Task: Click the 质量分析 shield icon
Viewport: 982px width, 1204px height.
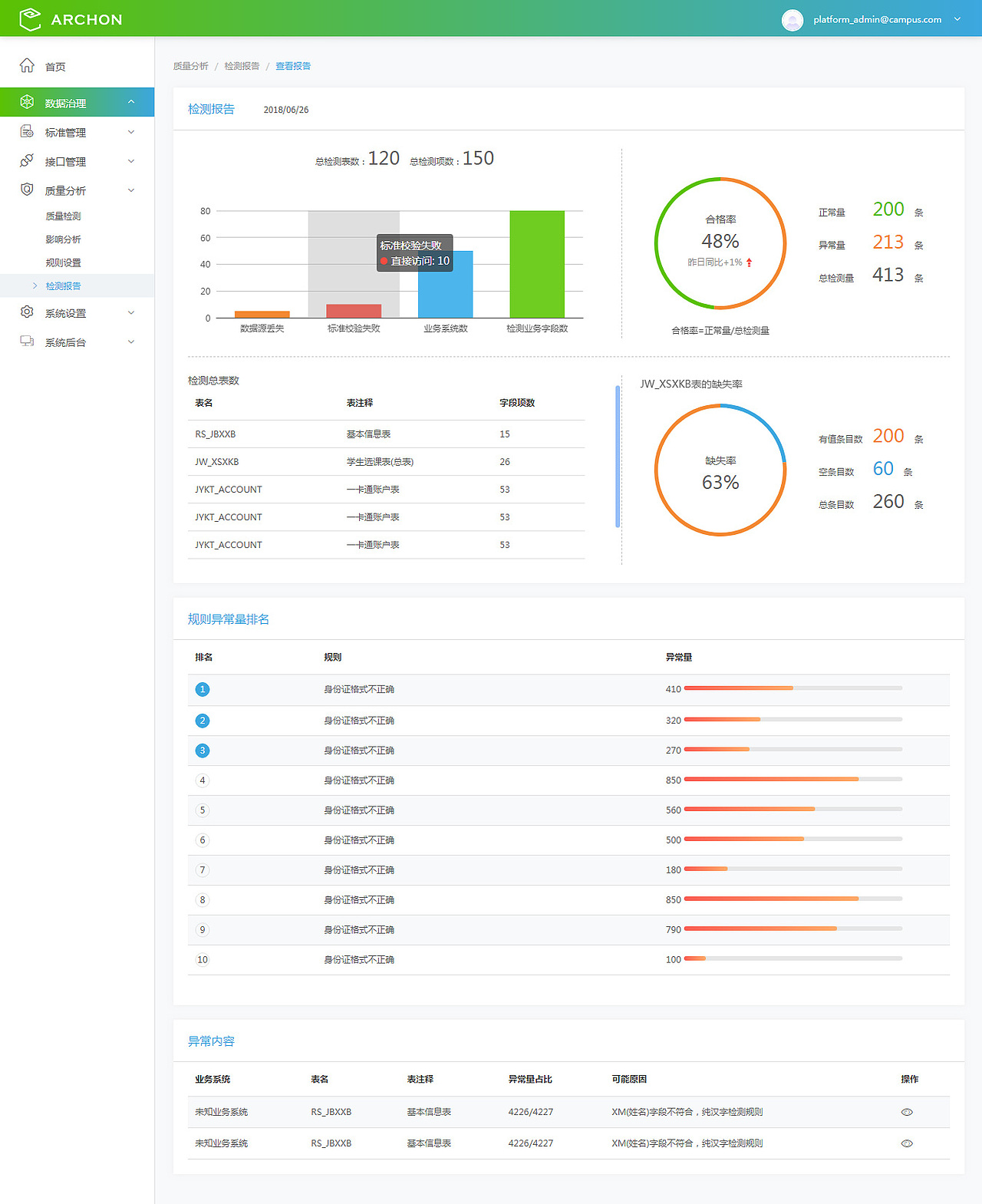Action: 27,190
